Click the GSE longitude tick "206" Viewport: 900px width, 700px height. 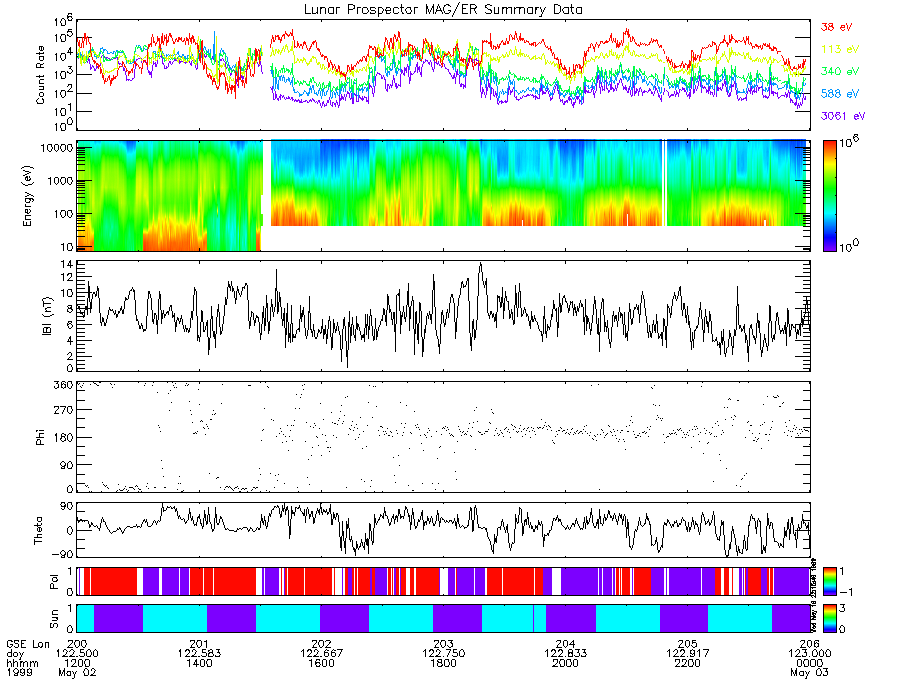pyautogui.click(x=809, y=644)
